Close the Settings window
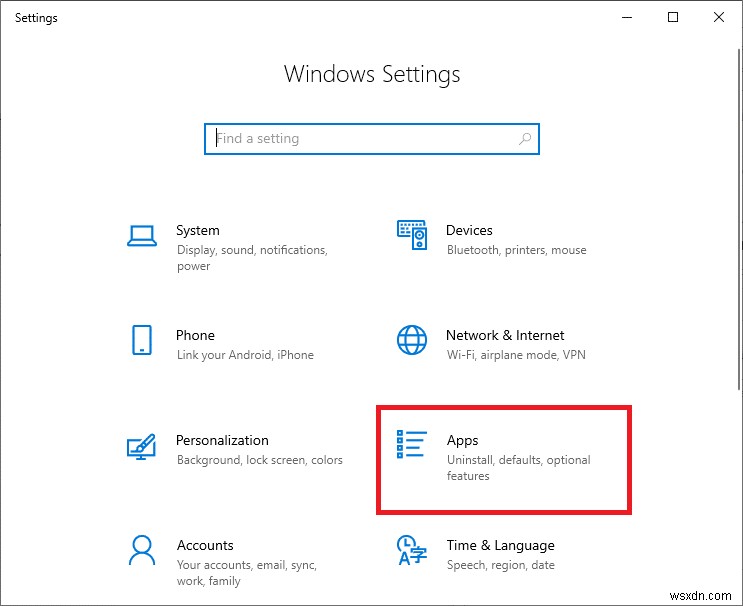The width and height of the screenshot is (743, 606). click(x=719, y=18)
